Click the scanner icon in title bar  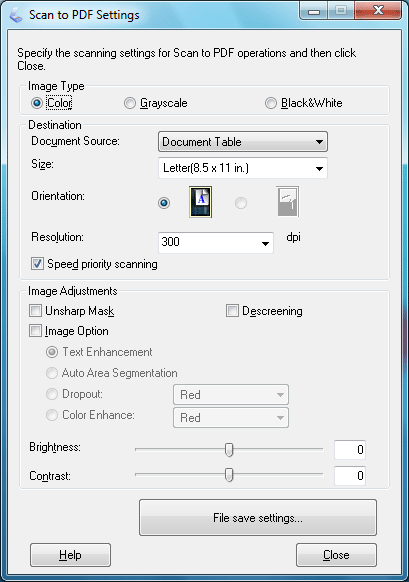[x=16, y=15]
